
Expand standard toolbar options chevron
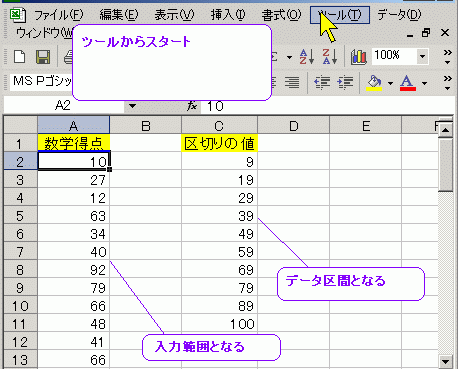click(448, 57)
